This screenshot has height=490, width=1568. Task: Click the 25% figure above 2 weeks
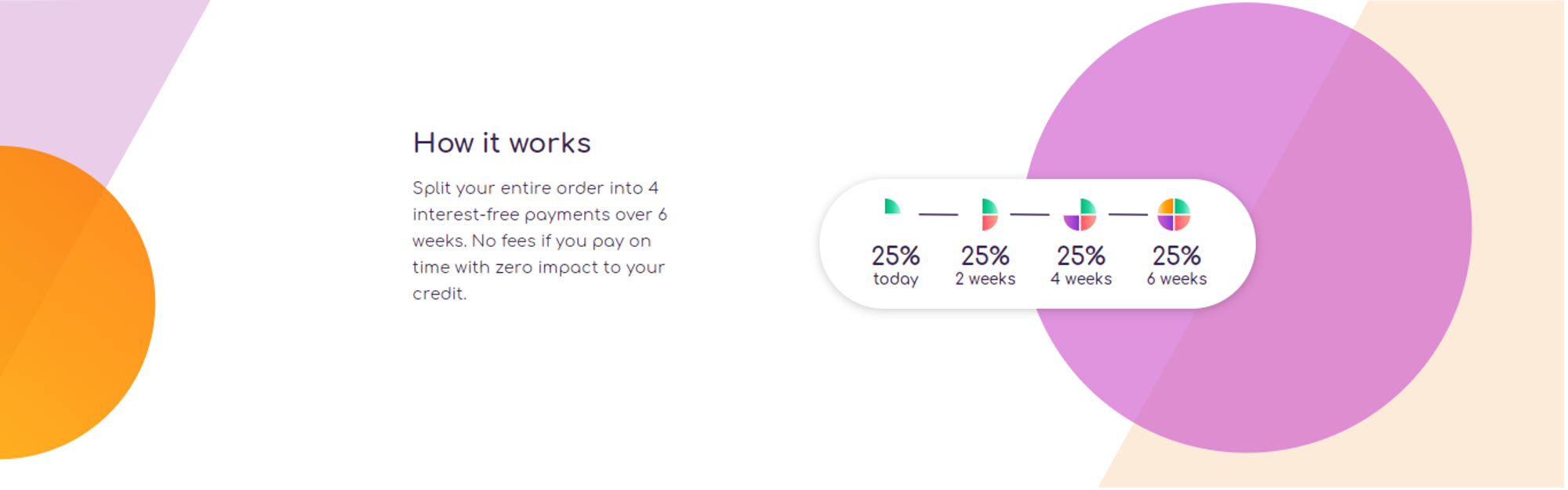(x=985, y=256)
